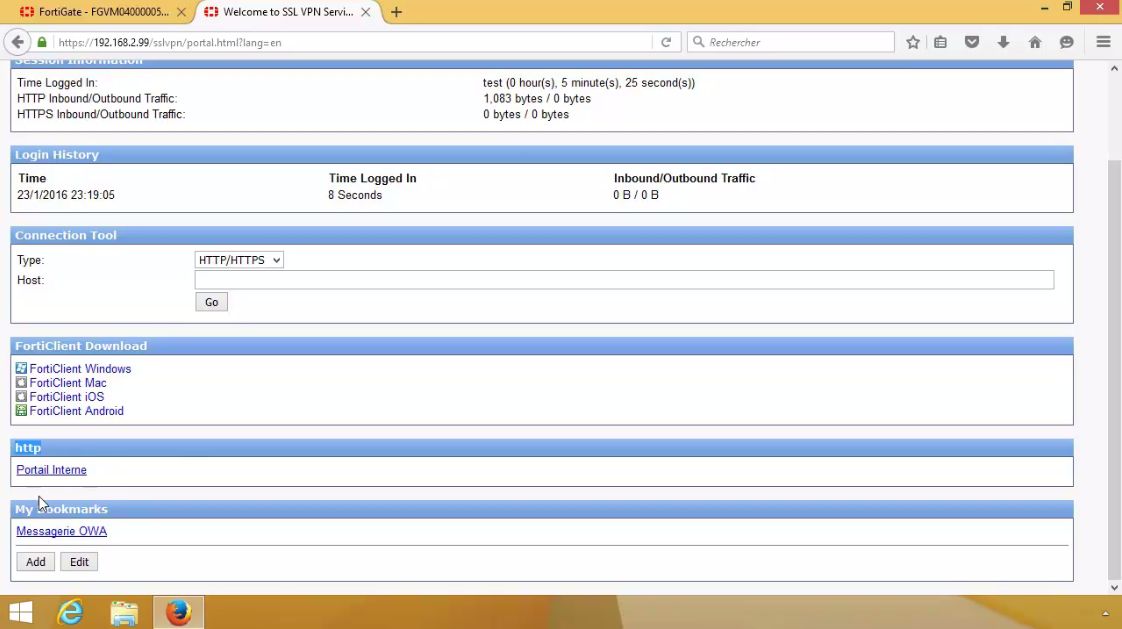Click the FortiClient iOS icon

[21, 396]
